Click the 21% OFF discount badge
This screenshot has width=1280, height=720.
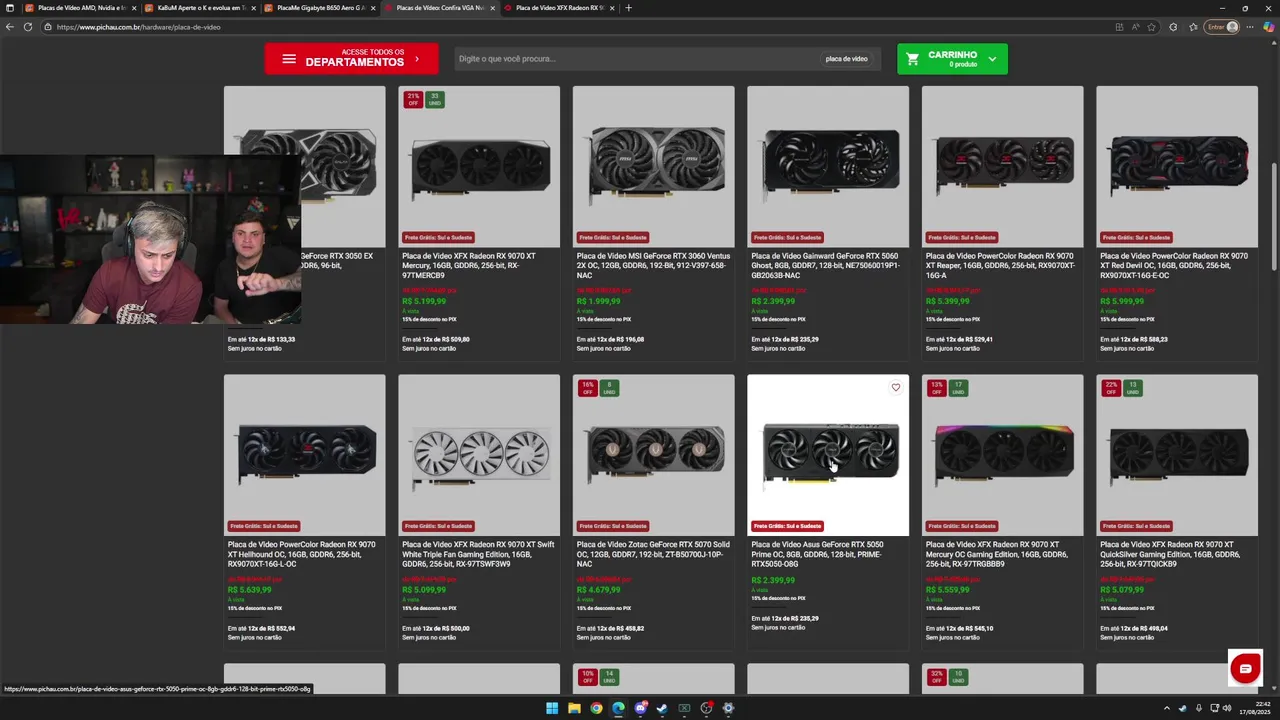(413, 99)
